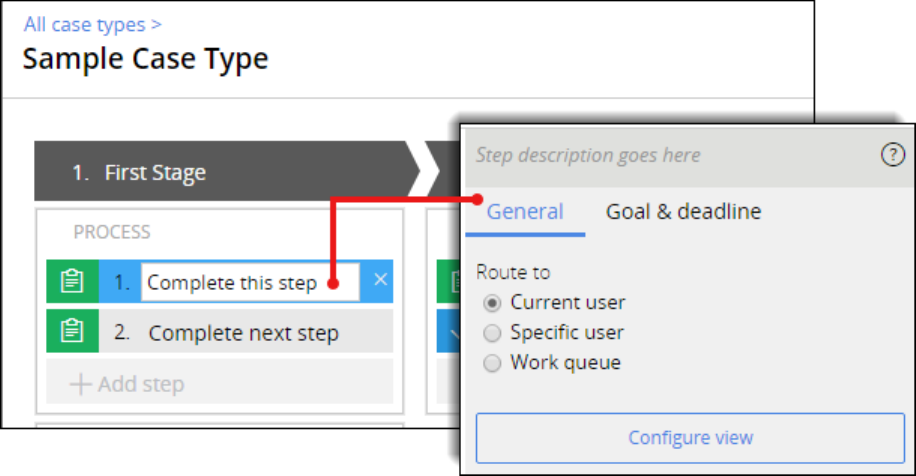Route to Work queue option

[x=492, y=363]
